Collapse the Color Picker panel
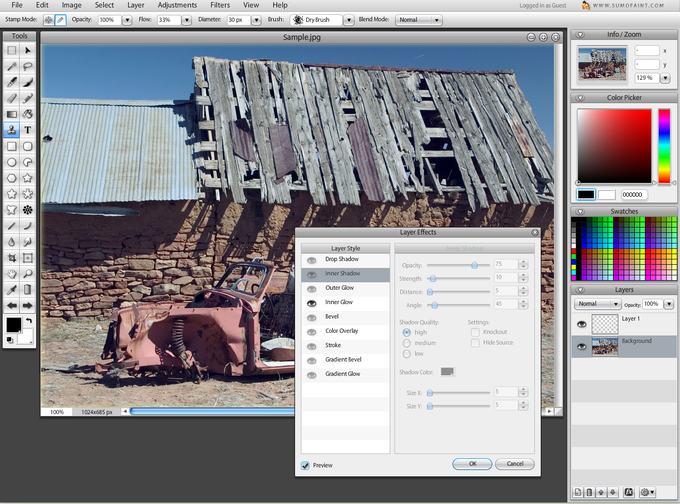This screenshot has width=680, height=504. 580,98
